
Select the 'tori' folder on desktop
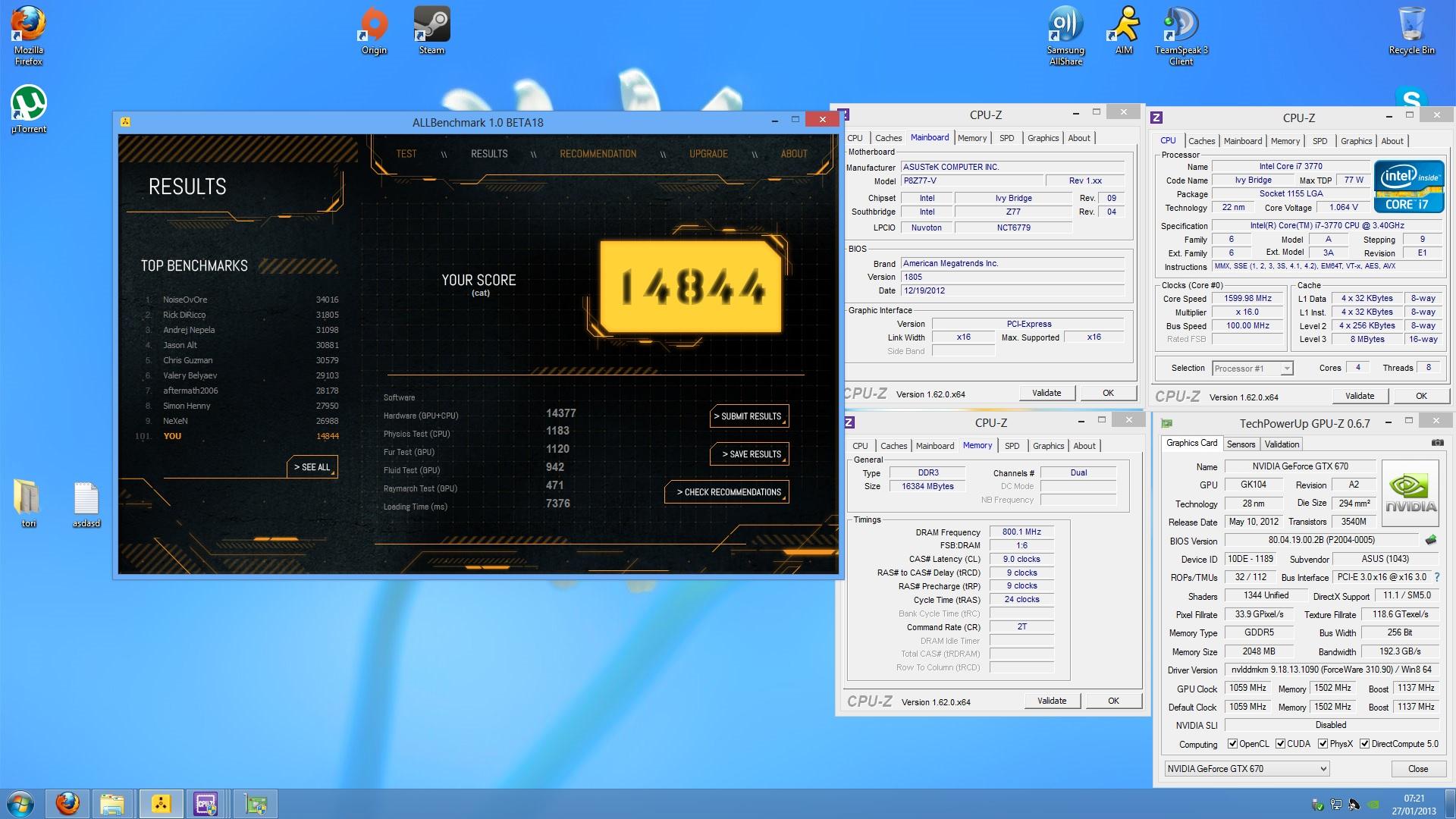point(28,504)
